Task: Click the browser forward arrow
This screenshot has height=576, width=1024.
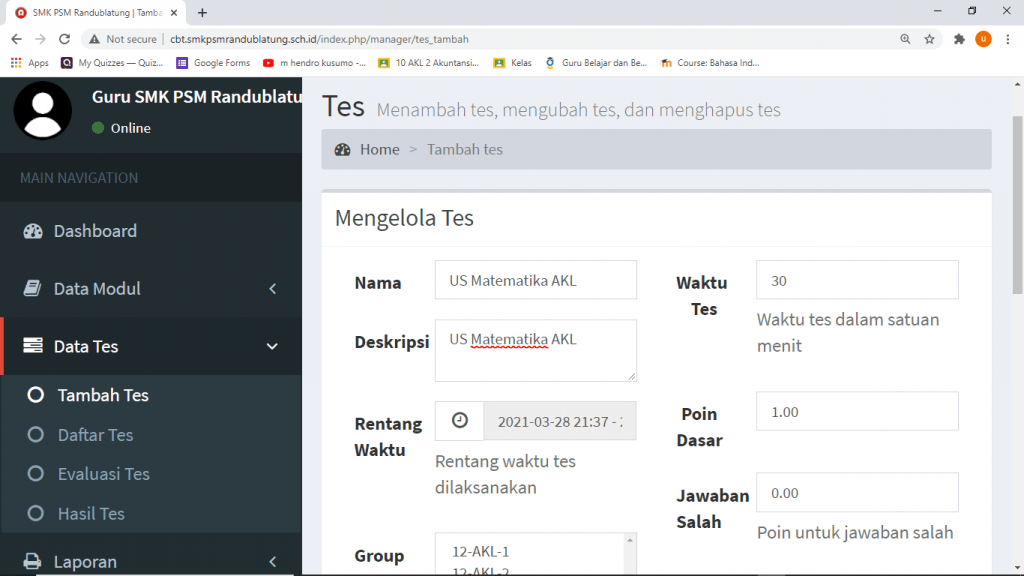Action: pos(40,39)
